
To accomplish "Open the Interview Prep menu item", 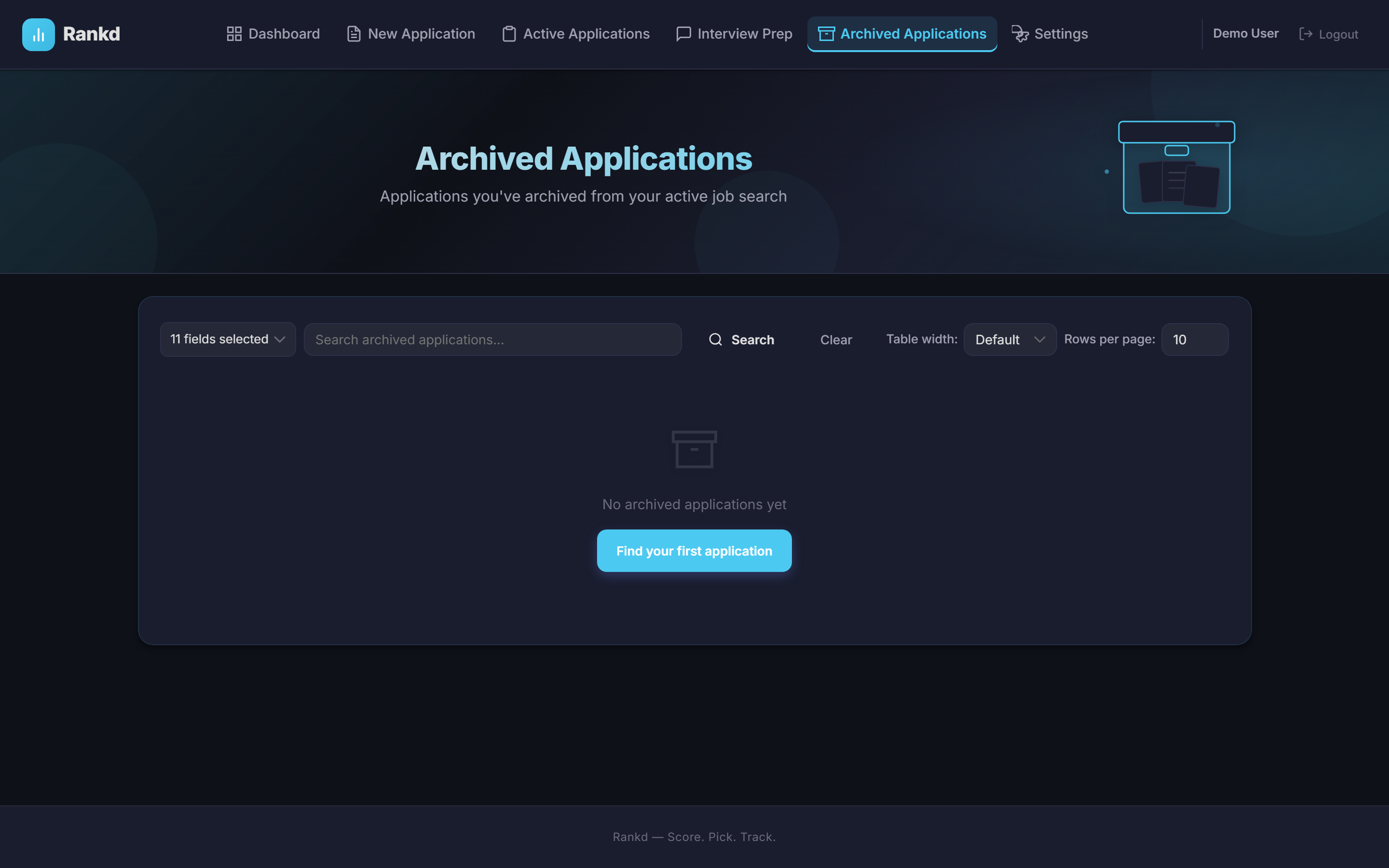I will pyautogui.click(x=745, y=34).
